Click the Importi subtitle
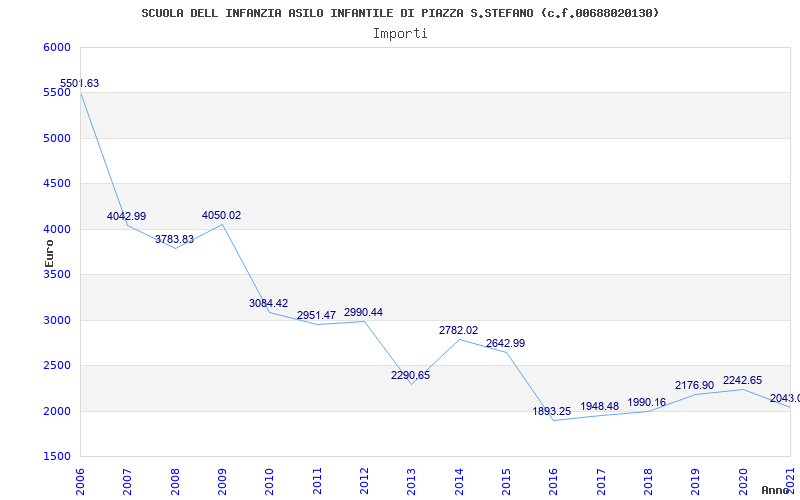Viewport: 800px width, 500px height. tap(400, 34)
